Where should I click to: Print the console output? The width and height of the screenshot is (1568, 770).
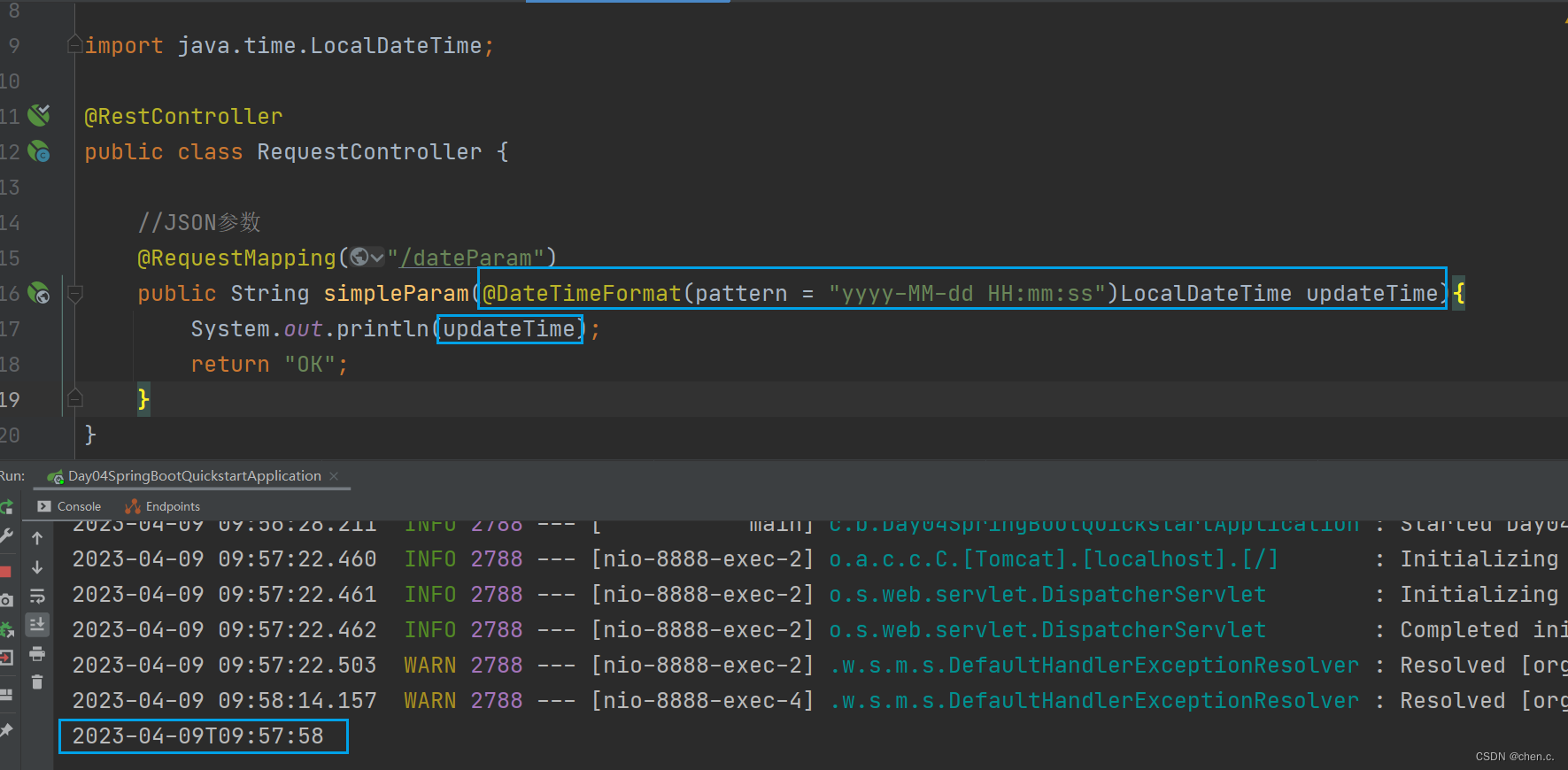[37, 654]
